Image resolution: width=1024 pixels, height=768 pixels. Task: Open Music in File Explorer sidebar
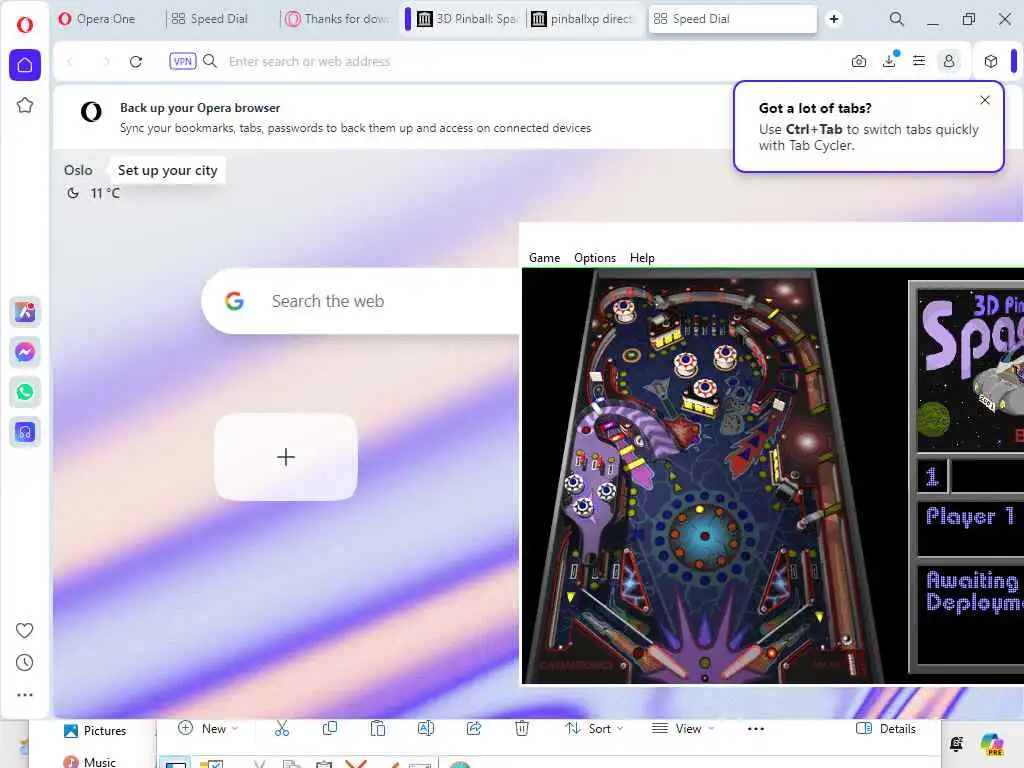tap(89, 761)
